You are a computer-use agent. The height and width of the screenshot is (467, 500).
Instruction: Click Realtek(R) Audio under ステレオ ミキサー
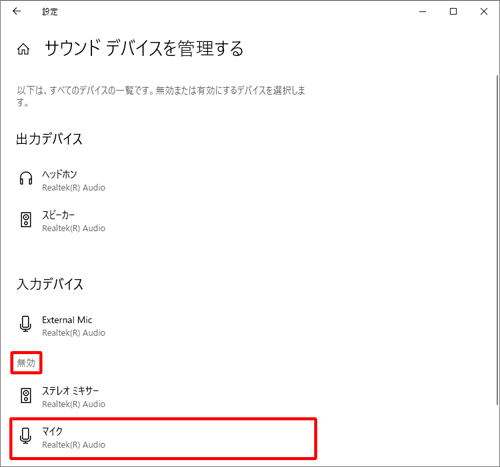click(x=74, y=404)
